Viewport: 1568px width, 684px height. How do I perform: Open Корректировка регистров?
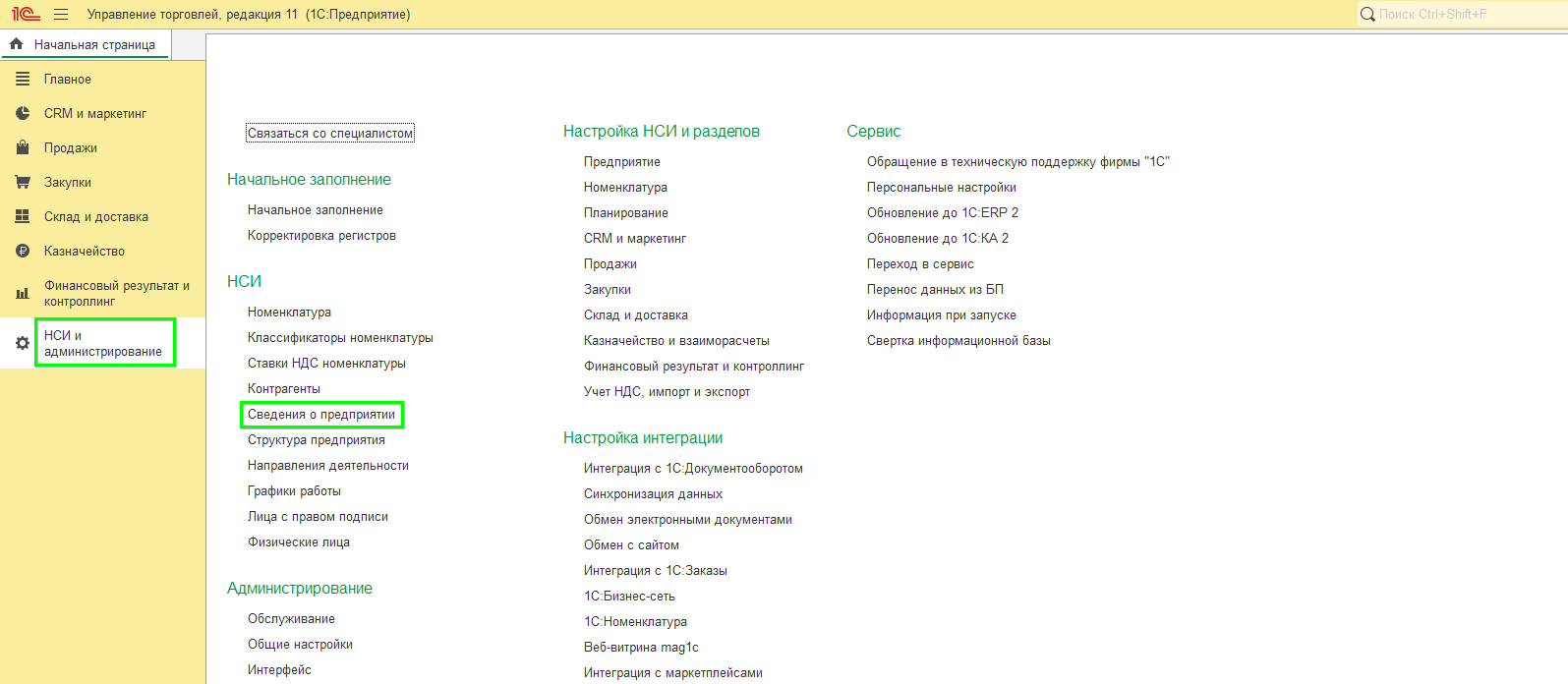point(321,235)
